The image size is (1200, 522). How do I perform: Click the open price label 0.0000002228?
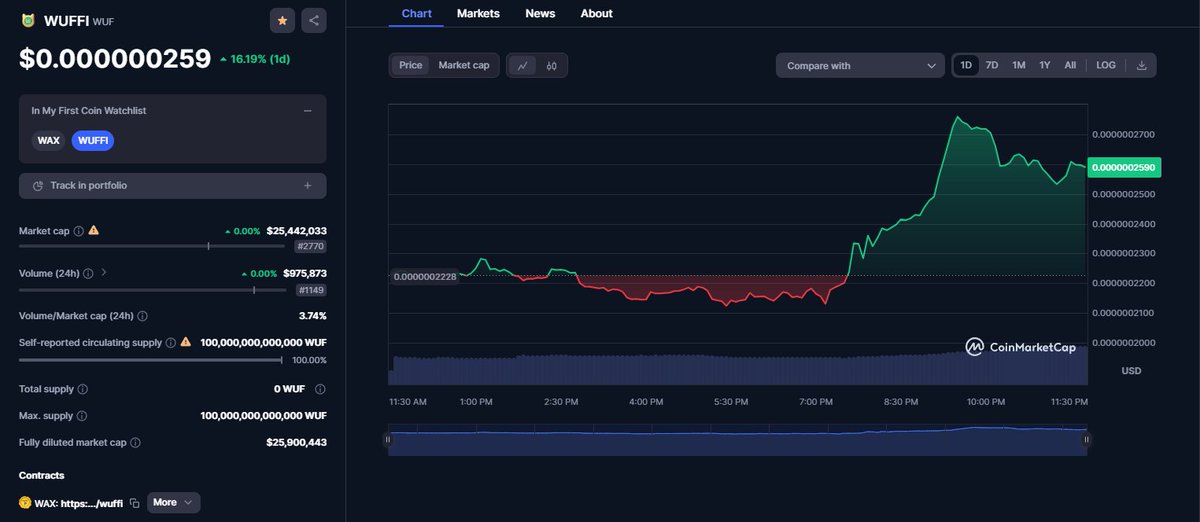pos(425,277)
